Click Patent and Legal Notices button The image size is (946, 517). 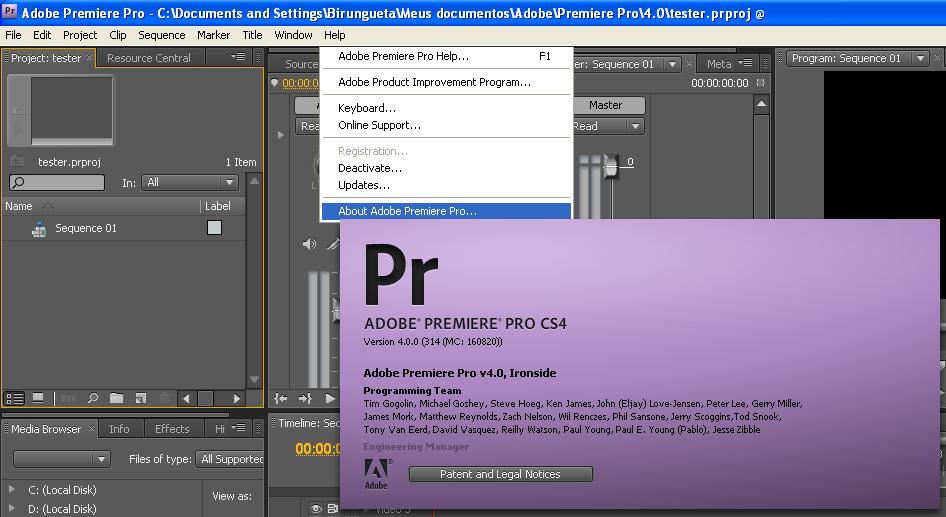click(x=500, y=474)
